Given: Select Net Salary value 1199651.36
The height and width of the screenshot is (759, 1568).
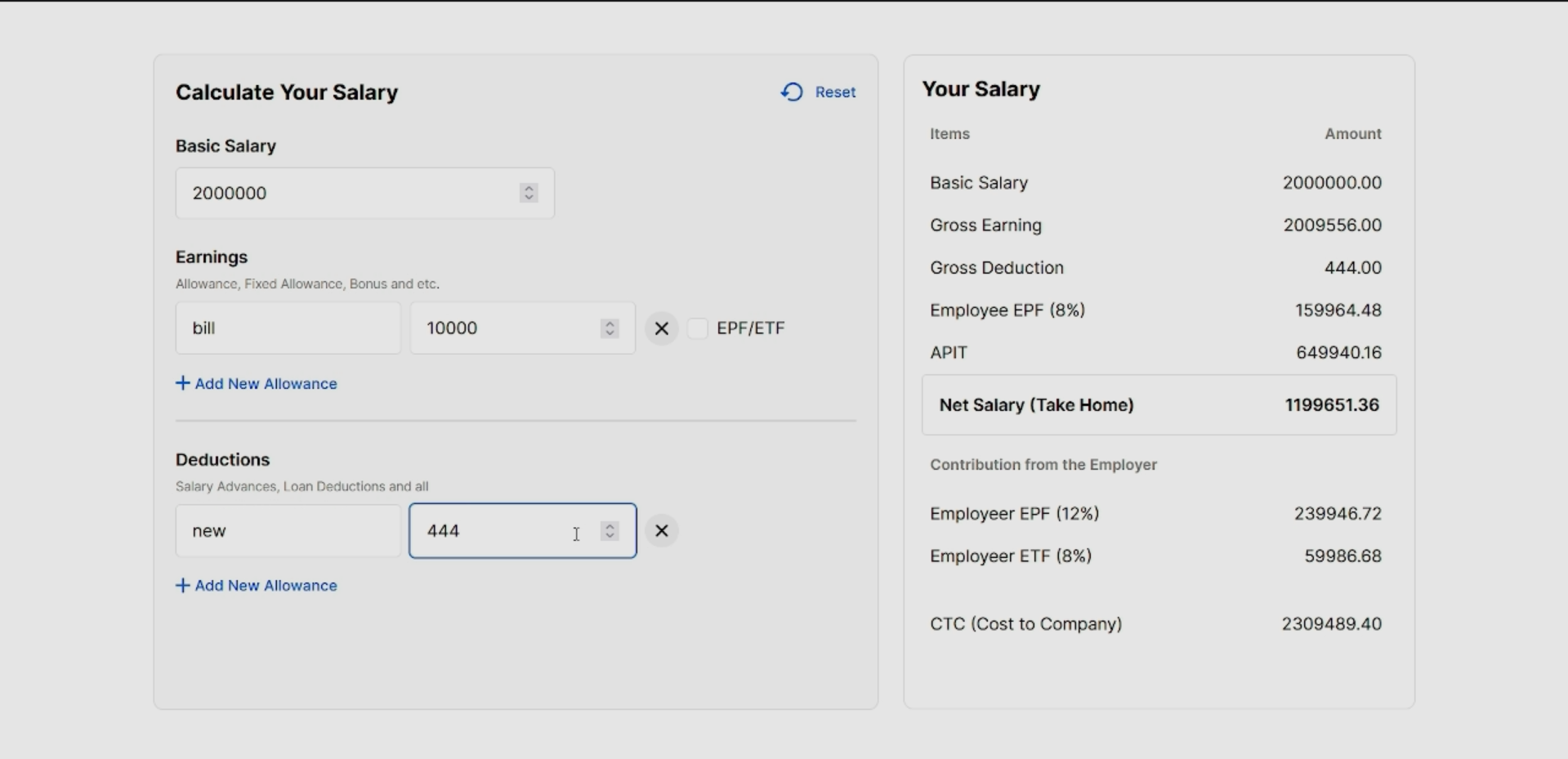Looking at the screenshot, I should (x=1332, y=405).
